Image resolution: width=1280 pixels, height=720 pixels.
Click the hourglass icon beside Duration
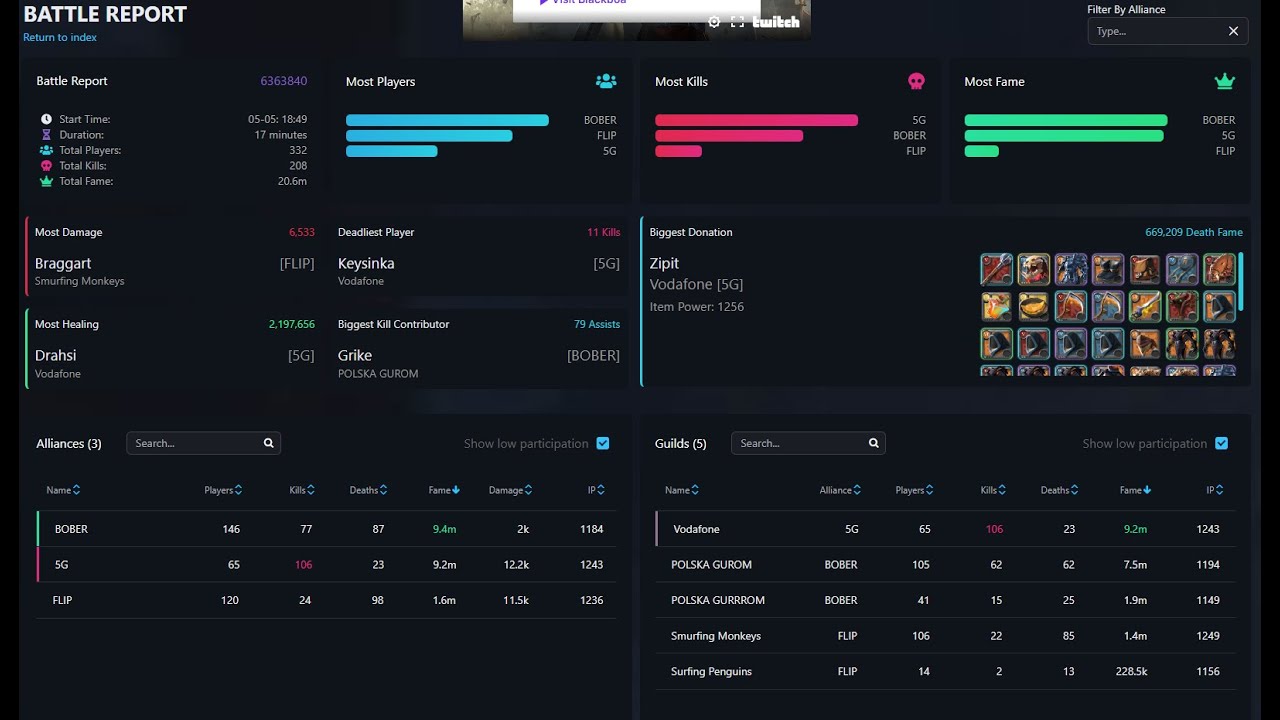(46, 134)
